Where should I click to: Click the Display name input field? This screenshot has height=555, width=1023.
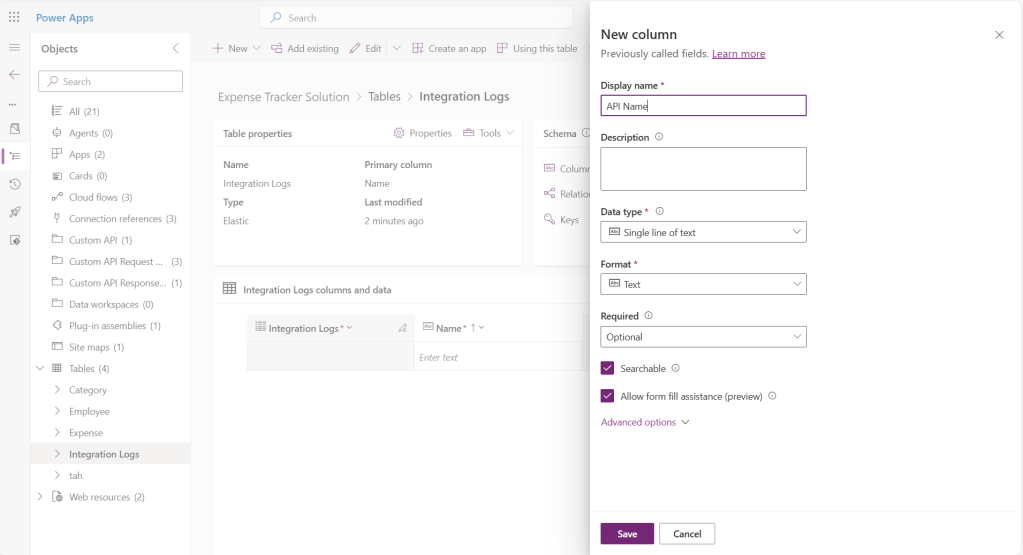pos(703,106)
